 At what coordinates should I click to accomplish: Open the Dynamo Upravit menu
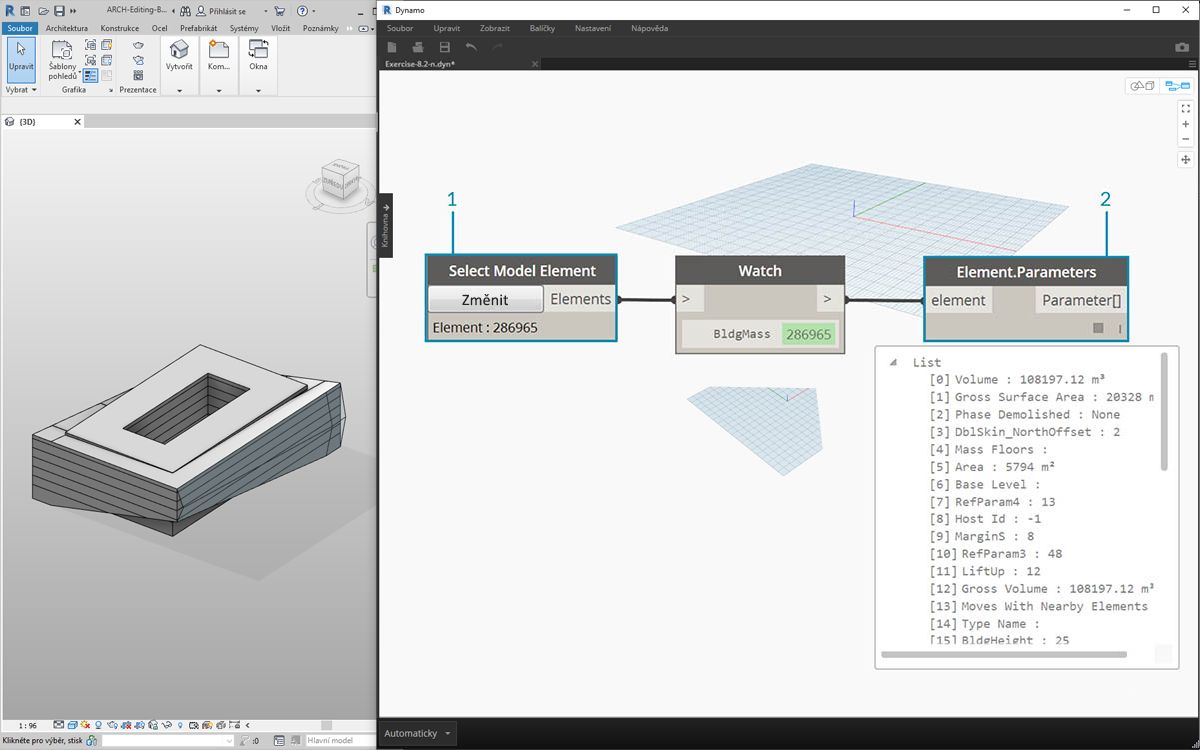click(x=447, y=28)
